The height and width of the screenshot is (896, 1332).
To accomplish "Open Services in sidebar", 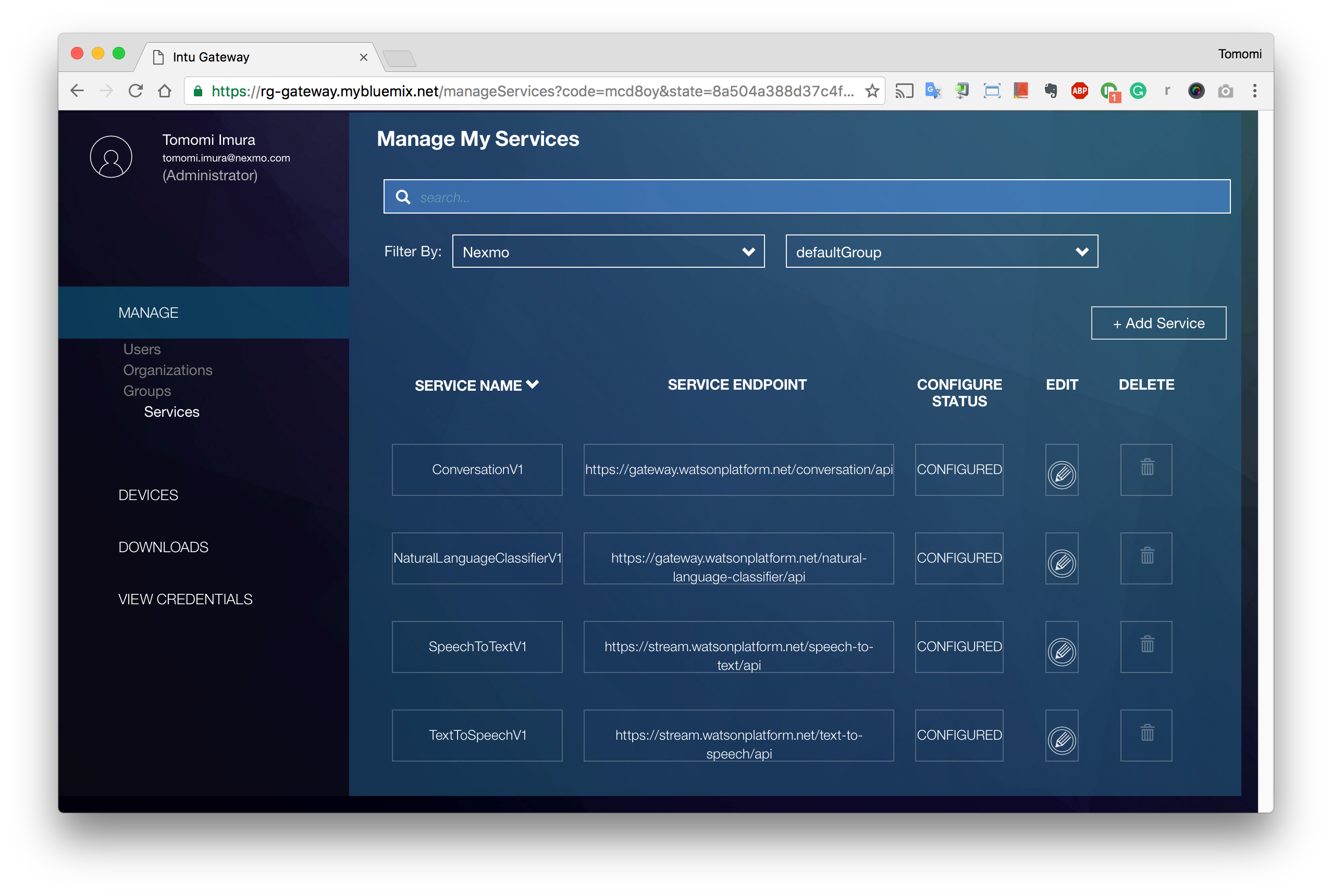I will 171,412.
